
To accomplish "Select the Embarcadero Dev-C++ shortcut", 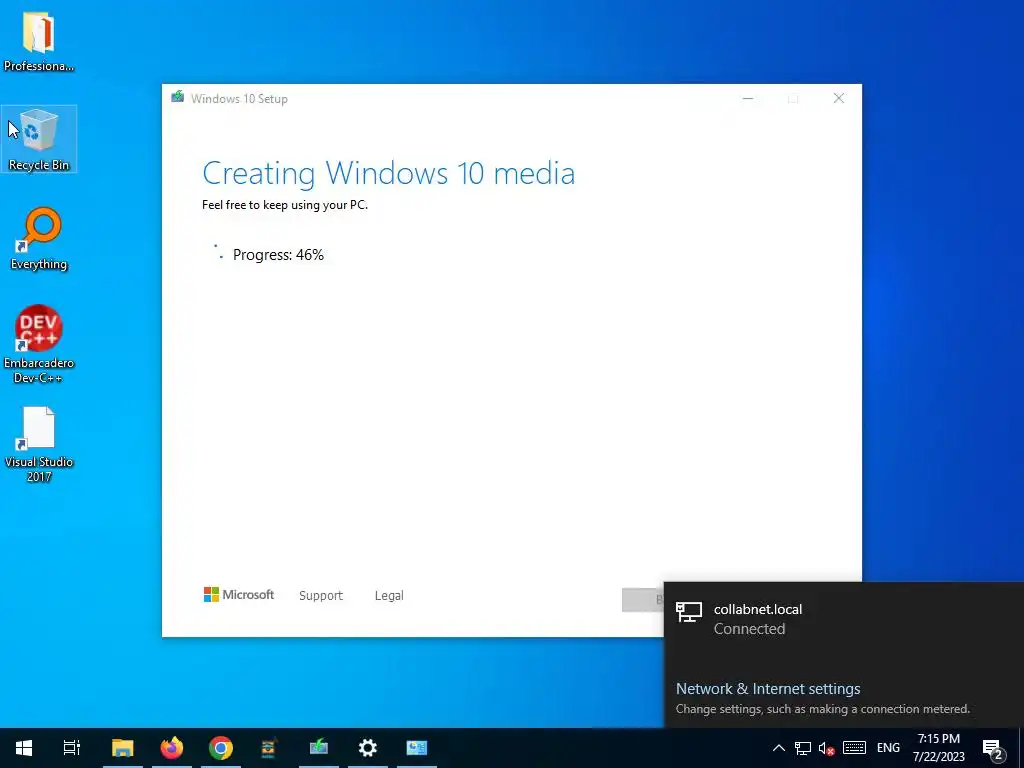I will 39,344.
